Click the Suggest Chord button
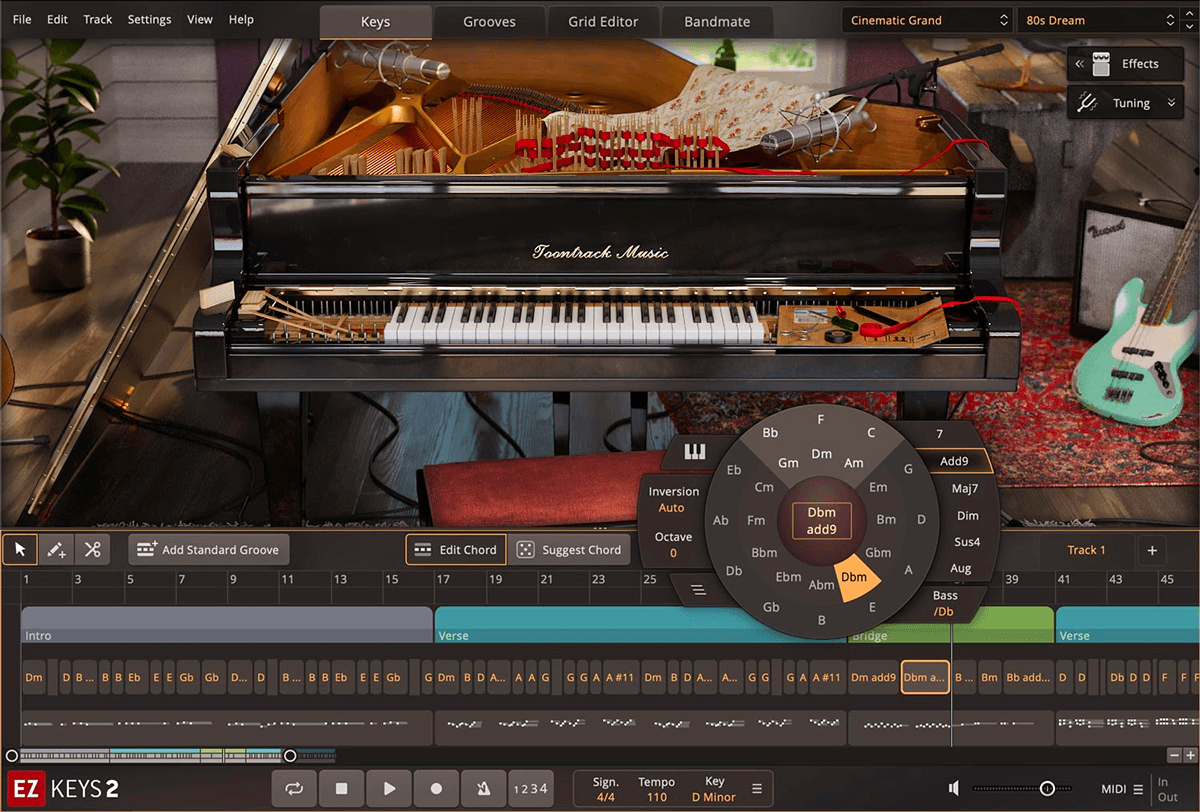Viewport: 1200px width, 812px height. tap(570, 549)
